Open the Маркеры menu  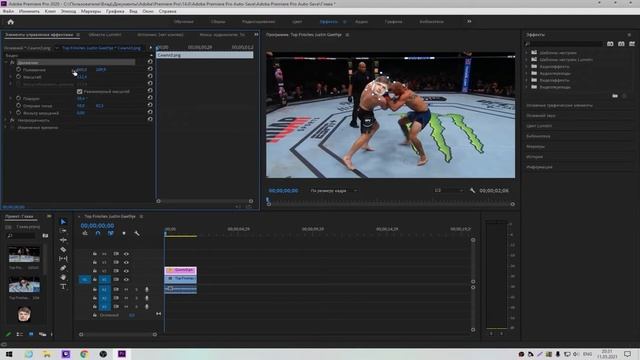91,11
